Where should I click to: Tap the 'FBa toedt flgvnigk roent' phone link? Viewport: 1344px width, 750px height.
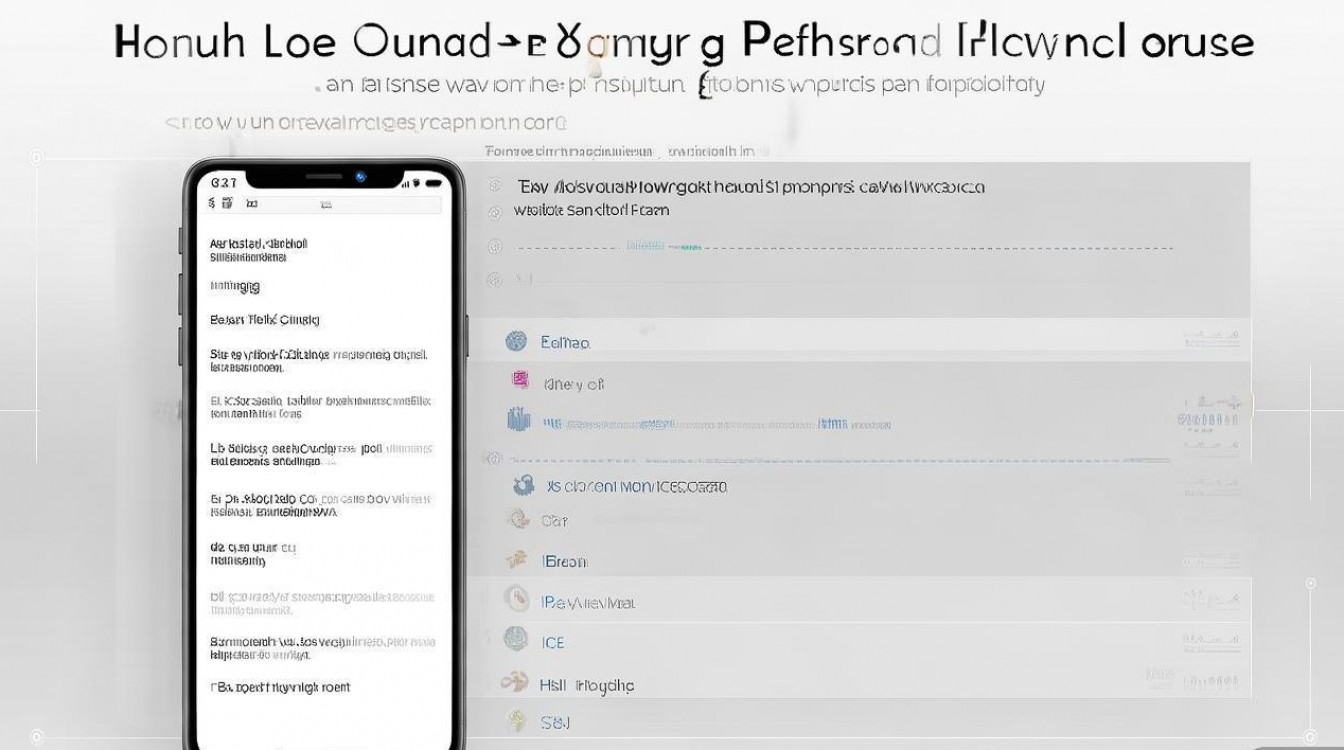[x=280, y=688]
